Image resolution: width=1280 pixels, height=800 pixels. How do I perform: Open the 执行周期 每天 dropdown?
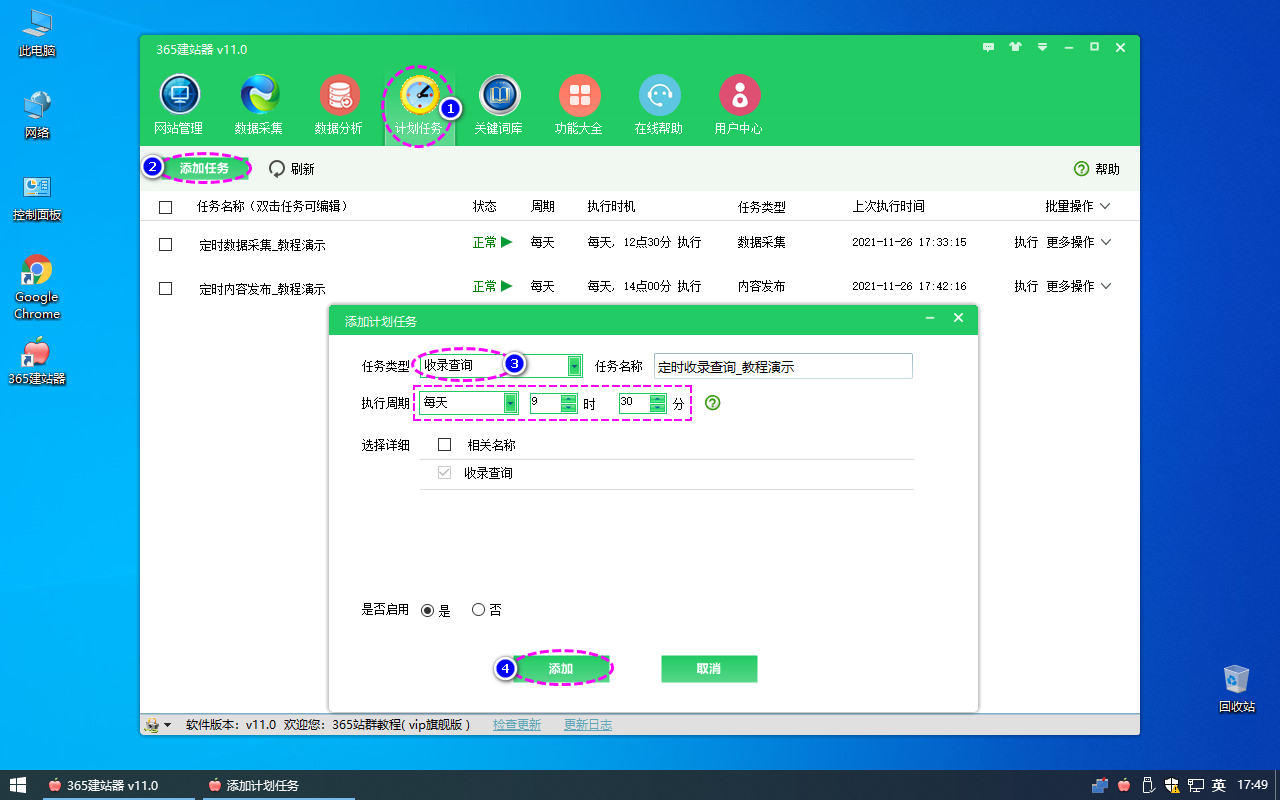point(468,403)
